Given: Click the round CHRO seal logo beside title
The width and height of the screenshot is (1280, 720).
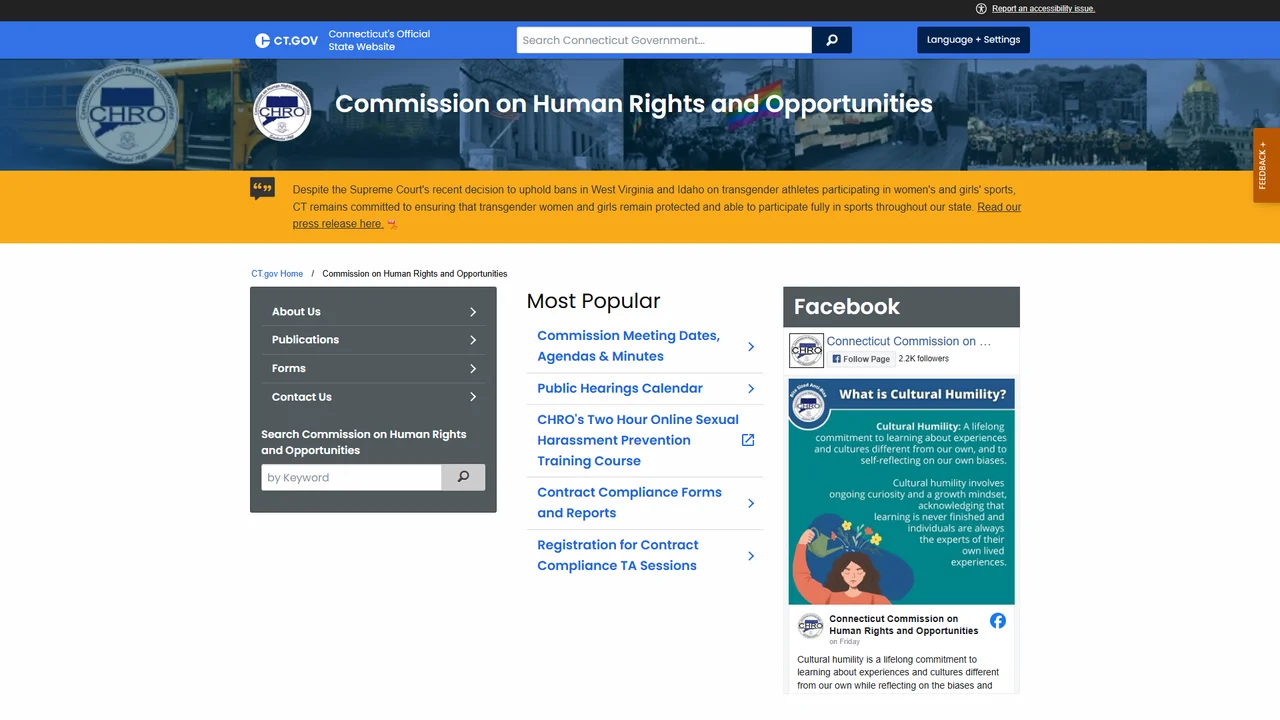Looking at the screenshot, I should tap(282, 112).
